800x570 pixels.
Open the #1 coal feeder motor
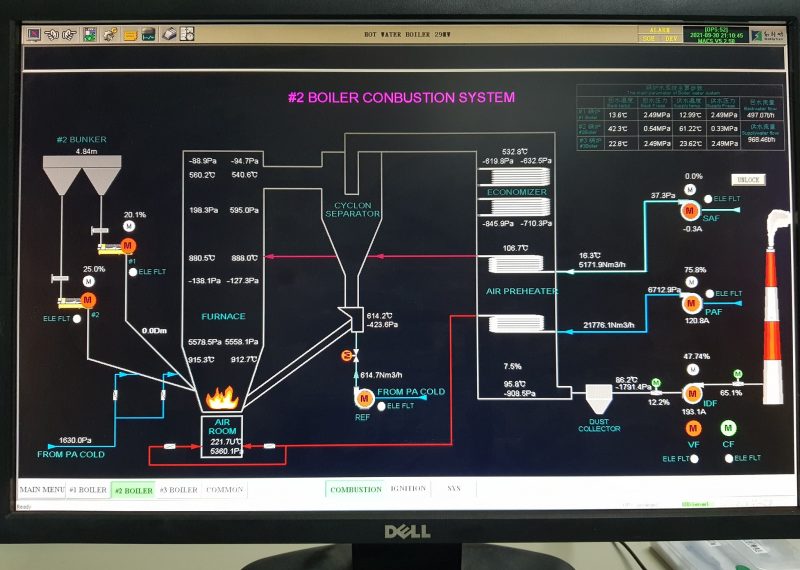(129, 245)
